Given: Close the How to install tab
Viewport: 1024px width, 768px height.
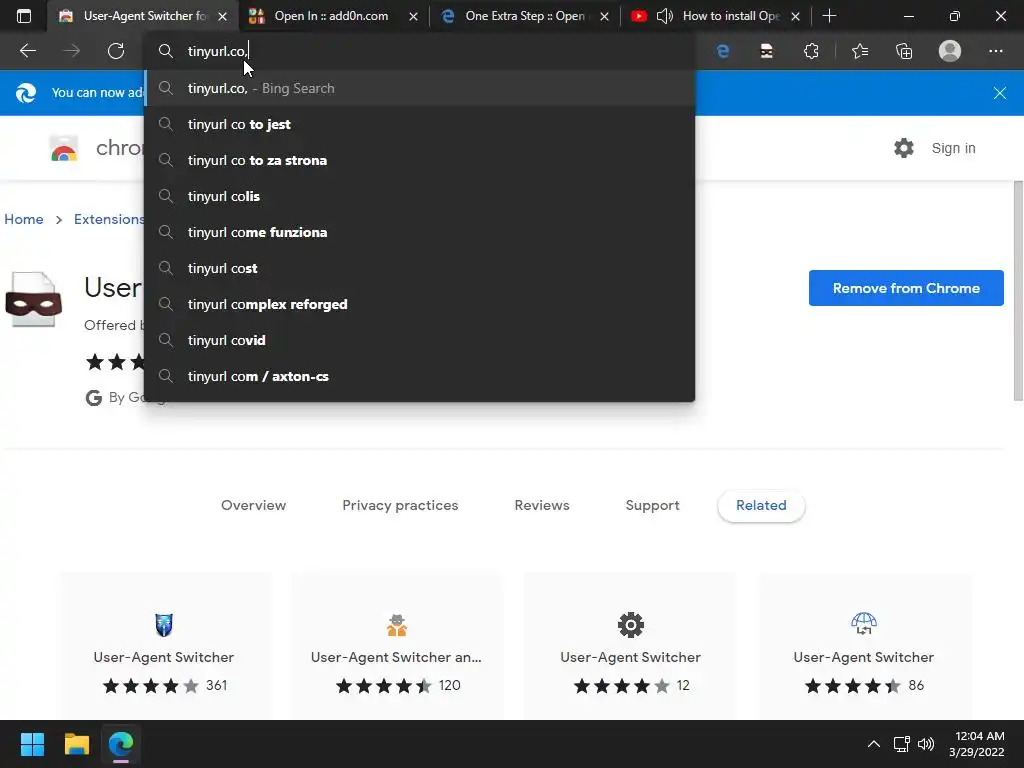Looking at the screenshot, I should click(x=795, y=16).
